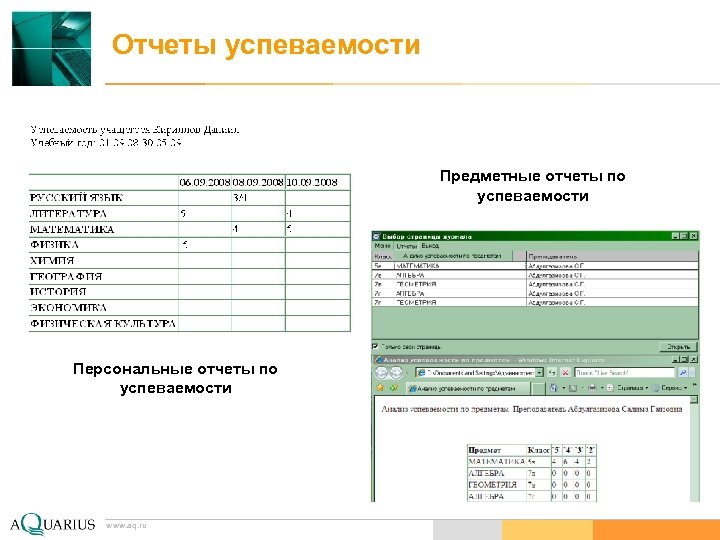This screenshot has height=540, width=720.
Task: Click the Aquarius logo in the footer
Action: click(52, 524)
